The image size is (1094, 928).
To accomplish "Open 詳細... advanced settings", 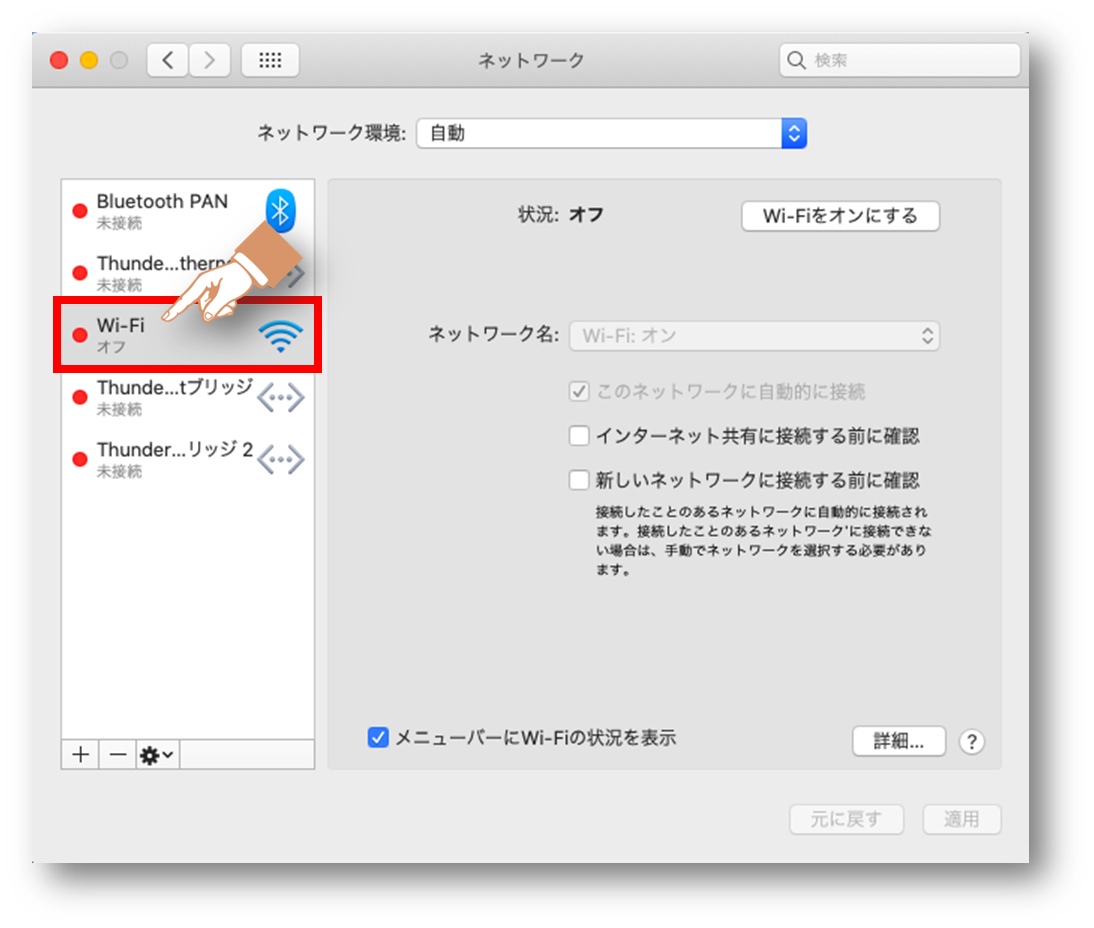I will (x=899, y=741).
